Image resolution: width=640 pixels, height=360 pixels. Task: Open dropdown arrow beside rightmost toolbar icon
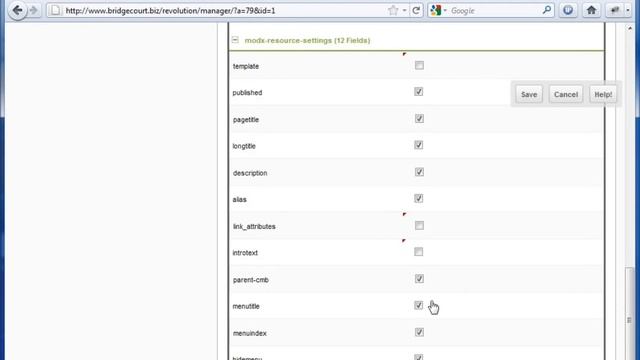(x=628, y=11)
